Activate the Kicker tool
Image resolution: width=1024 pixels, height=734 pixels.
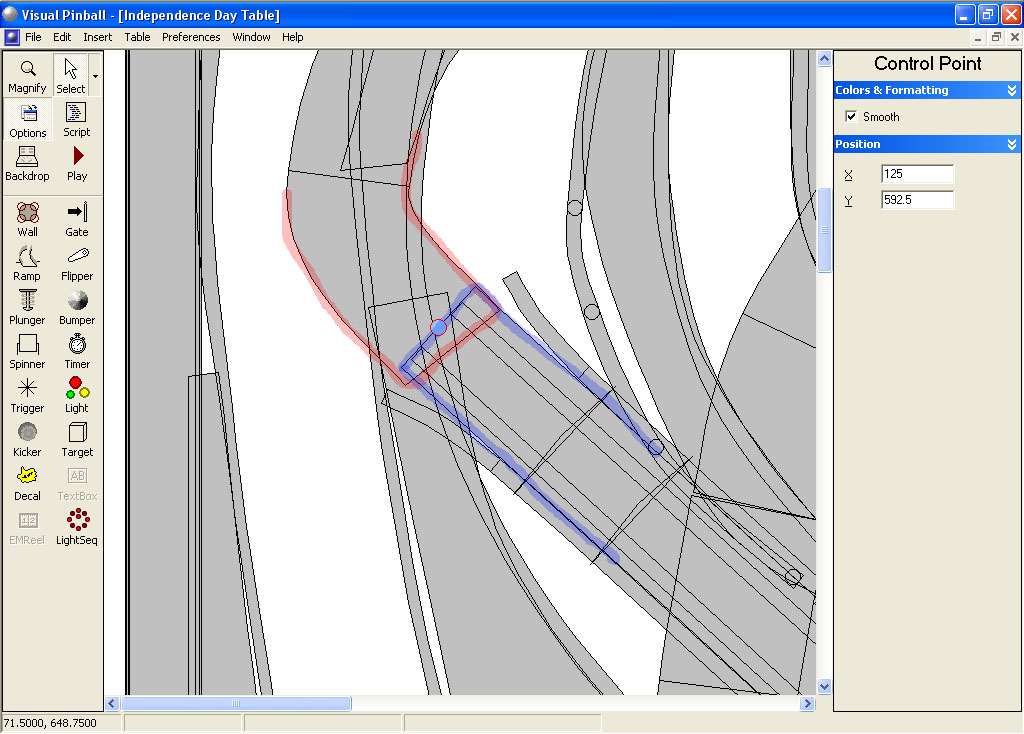point(28,439)
